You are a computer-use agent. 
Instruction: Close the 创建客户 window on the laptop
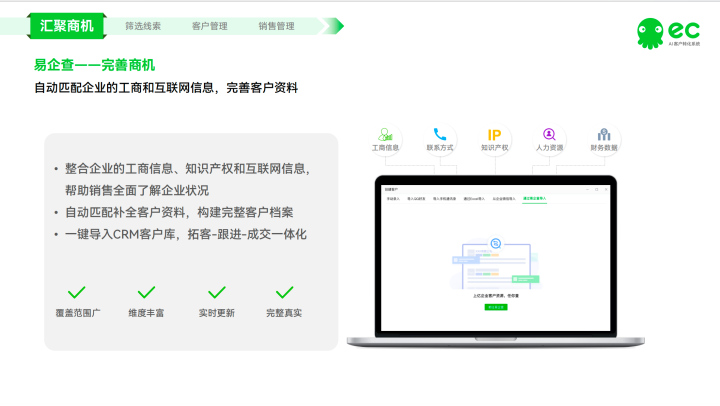point(606,189)
